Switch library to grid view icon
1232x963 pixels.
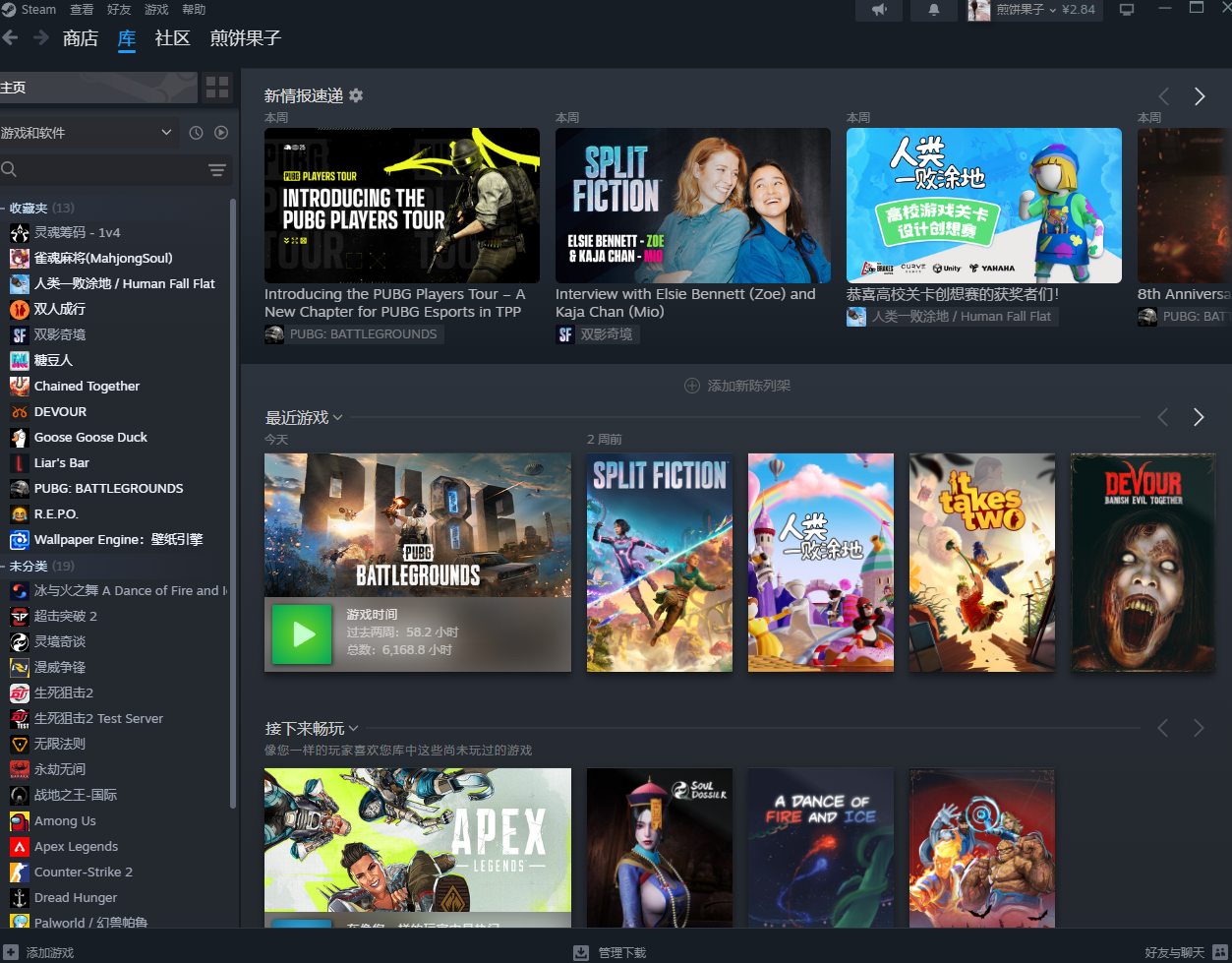coord(217,88)
